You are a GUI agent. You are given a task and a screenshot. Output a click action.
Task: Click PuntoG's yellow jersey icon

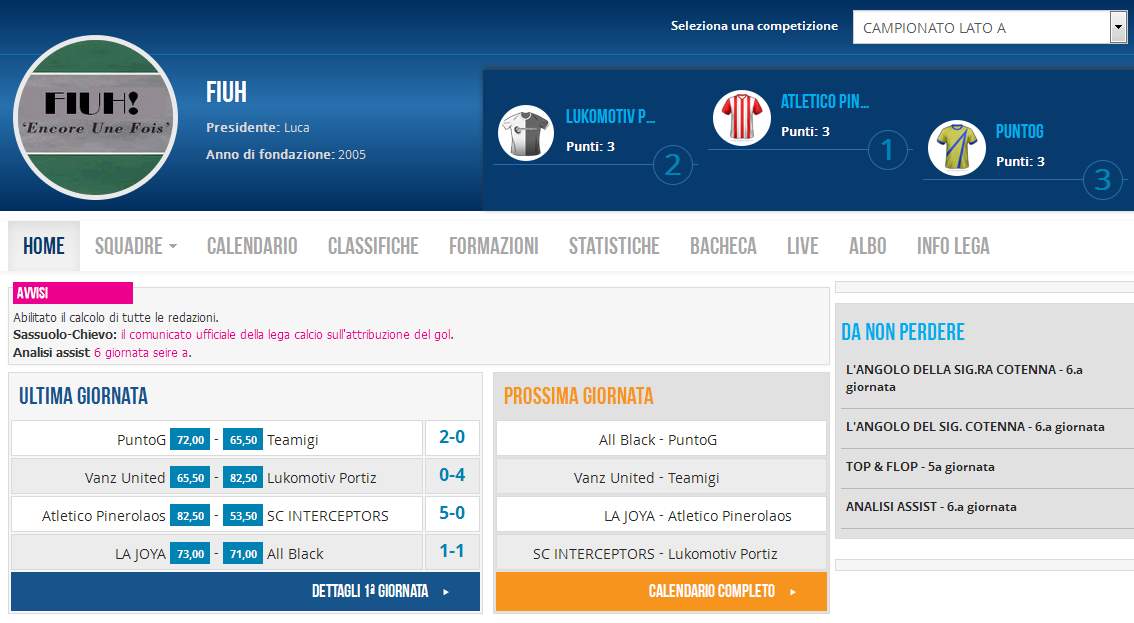(956, 148)
